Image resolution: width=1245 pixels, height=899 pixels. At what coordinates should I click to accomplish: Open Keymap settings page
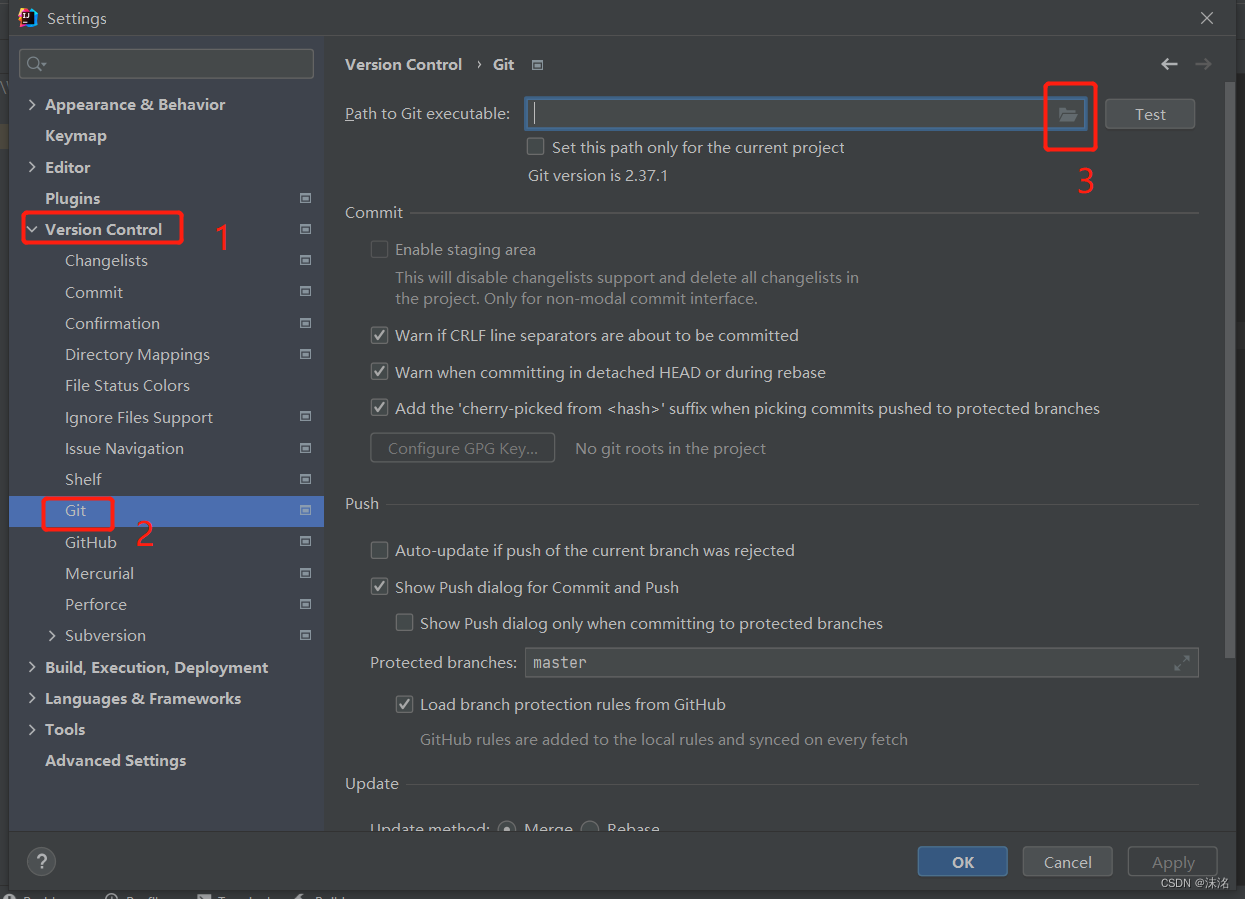[x=76, y=135]
